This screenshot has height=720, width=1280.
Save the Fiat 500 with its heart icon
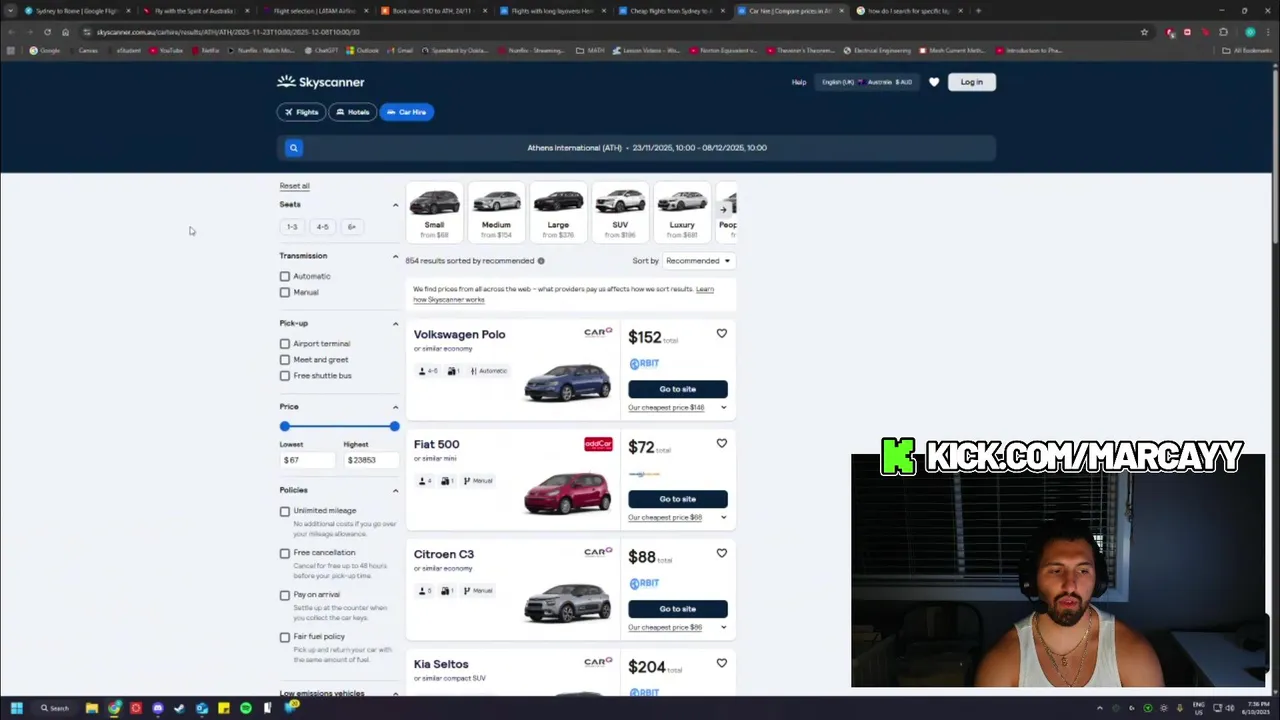click(x=721, y=443)
